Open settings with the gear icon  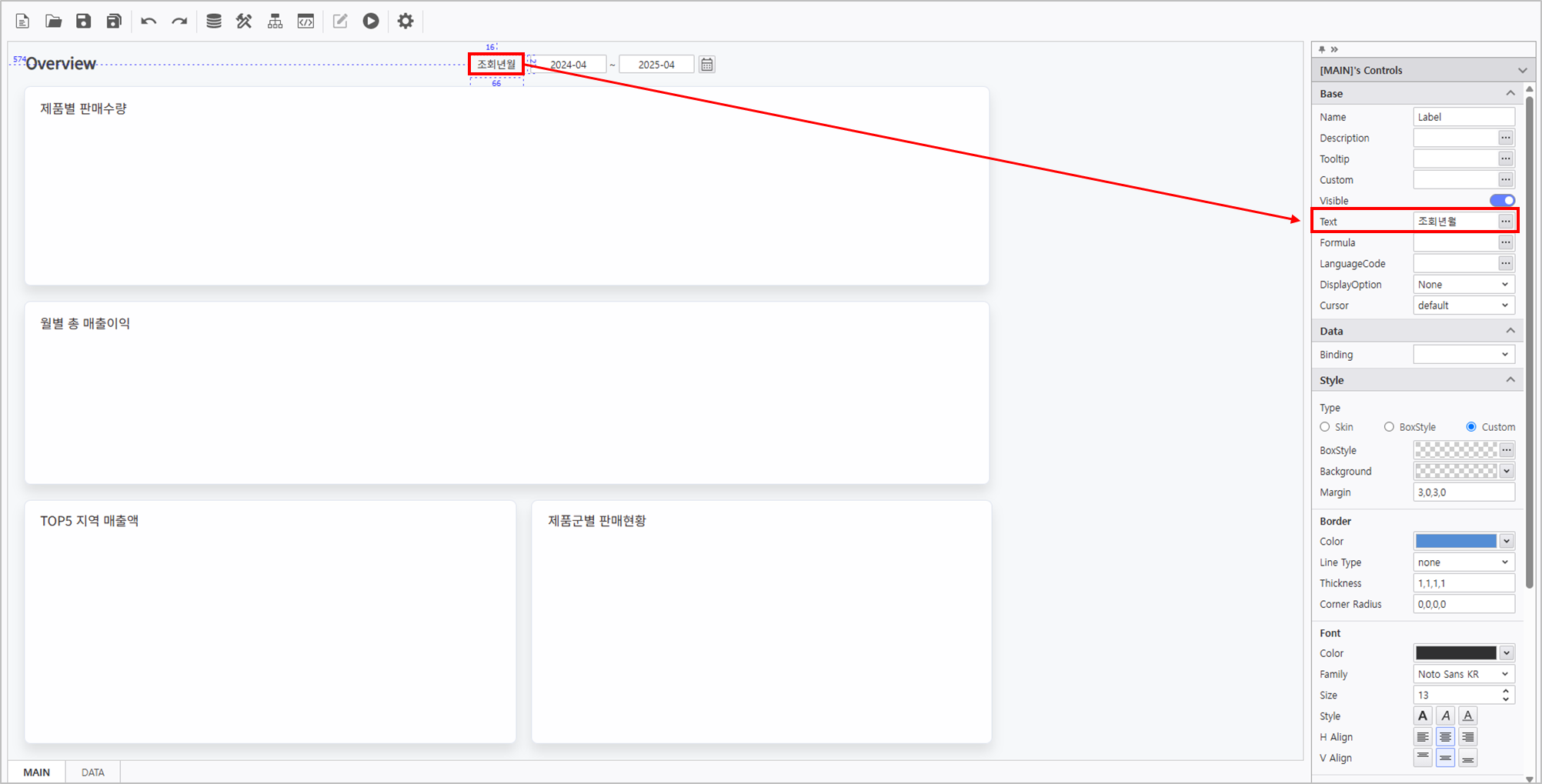(x=406, y=21)
